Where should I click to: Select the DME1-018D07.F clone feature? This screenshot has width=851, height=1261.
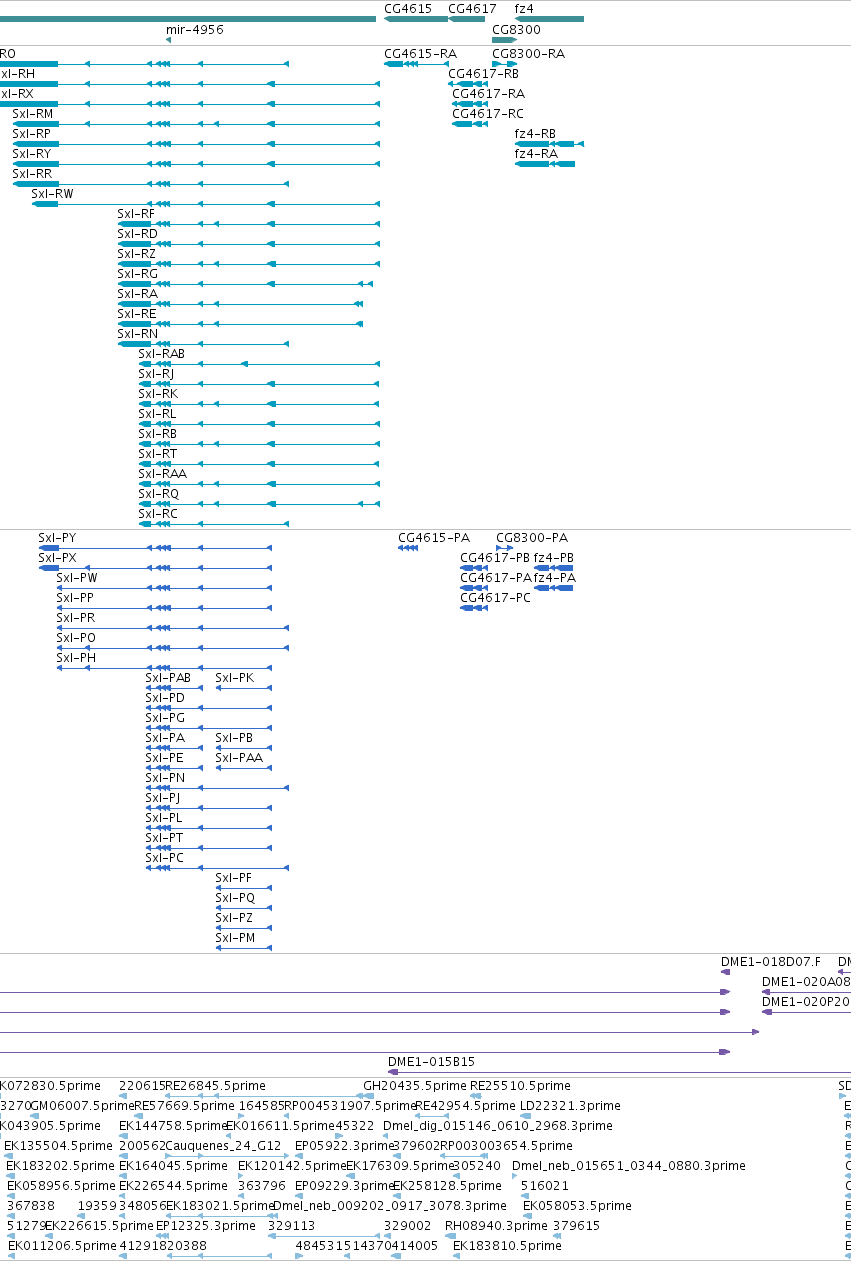click(x=770, y=962)
